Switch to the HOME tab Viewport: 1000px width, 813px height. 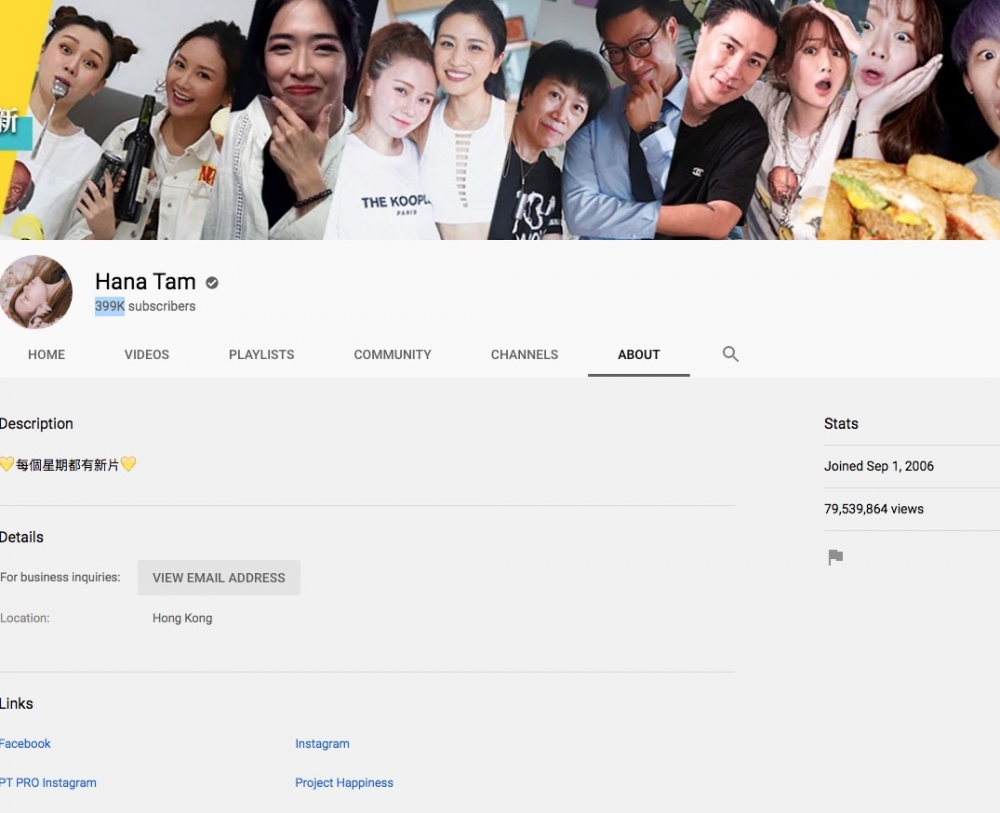coord(46,355)
